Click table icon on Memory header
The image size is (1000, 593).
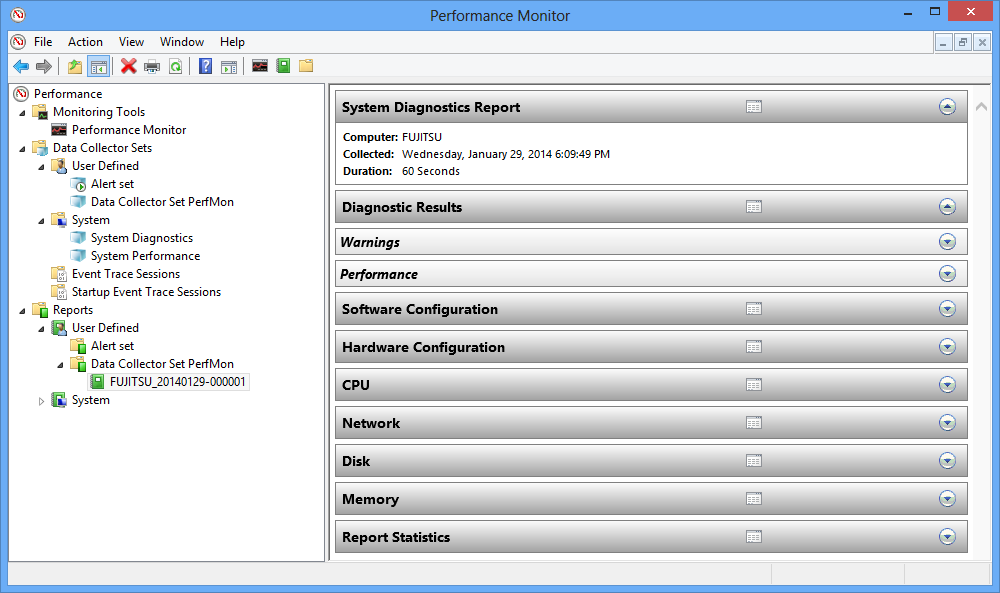click(x=754, y=499)
